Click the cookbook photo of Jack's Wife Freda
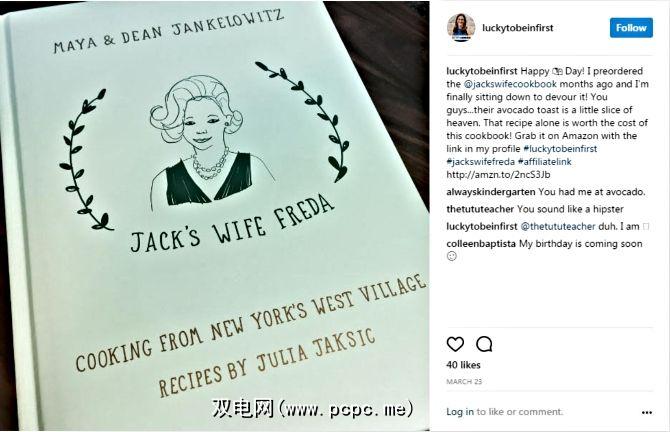The height and width of the screenshot is (432, 670). click(215, 216)
